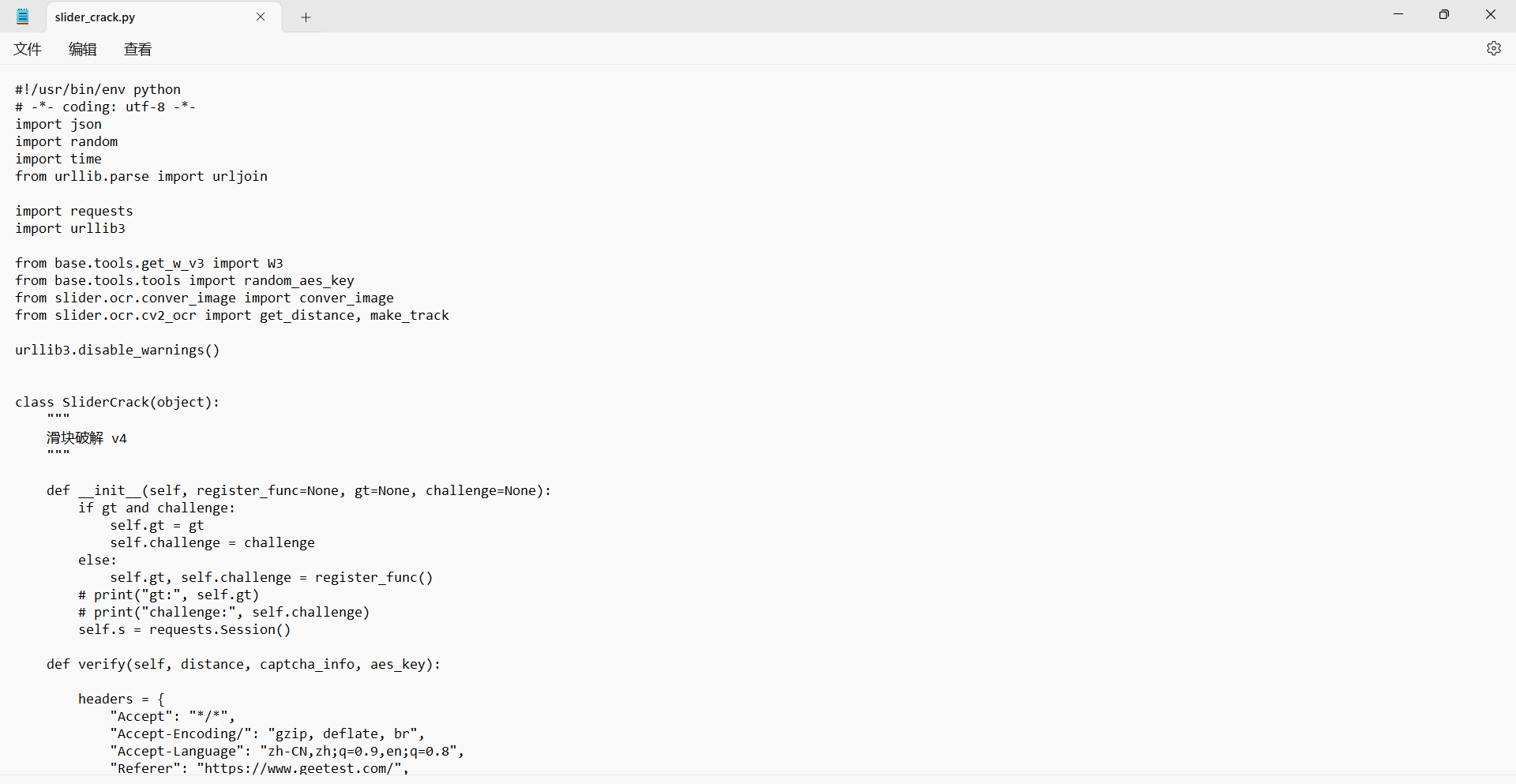
Task: Click the 'import requests' line
Action: (74, 211)
